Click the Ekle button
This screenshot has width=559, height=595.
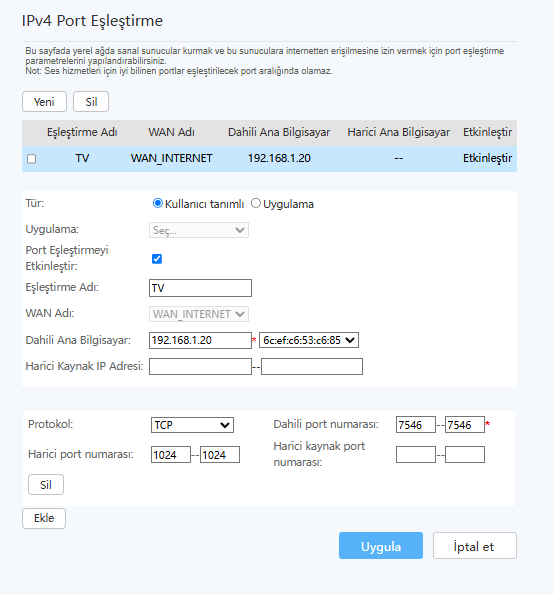44,518
